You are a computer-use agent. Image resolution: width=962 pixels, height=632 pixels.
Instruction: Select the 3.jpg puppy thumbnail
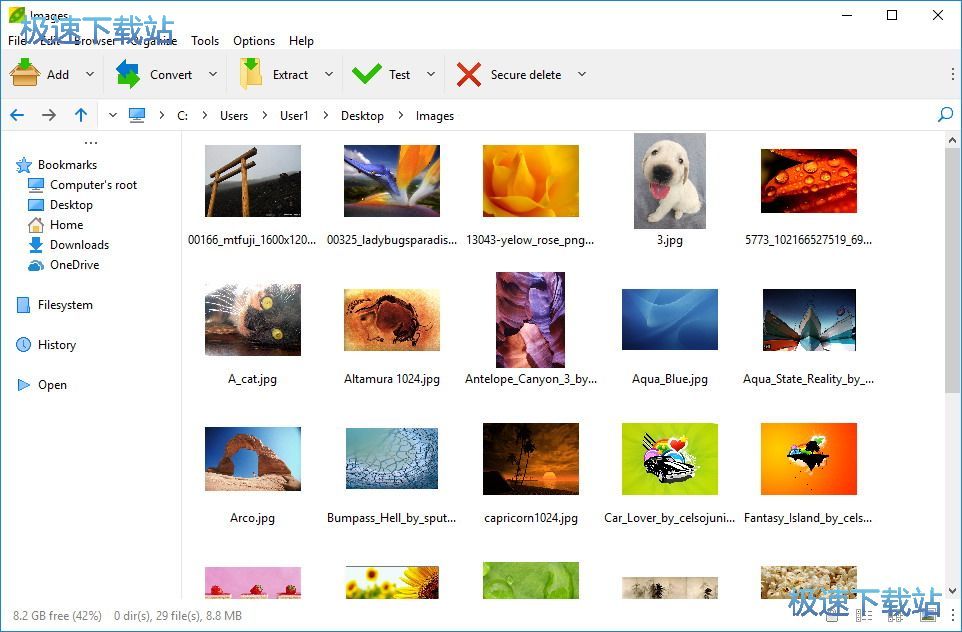click(x=670, y=181)
